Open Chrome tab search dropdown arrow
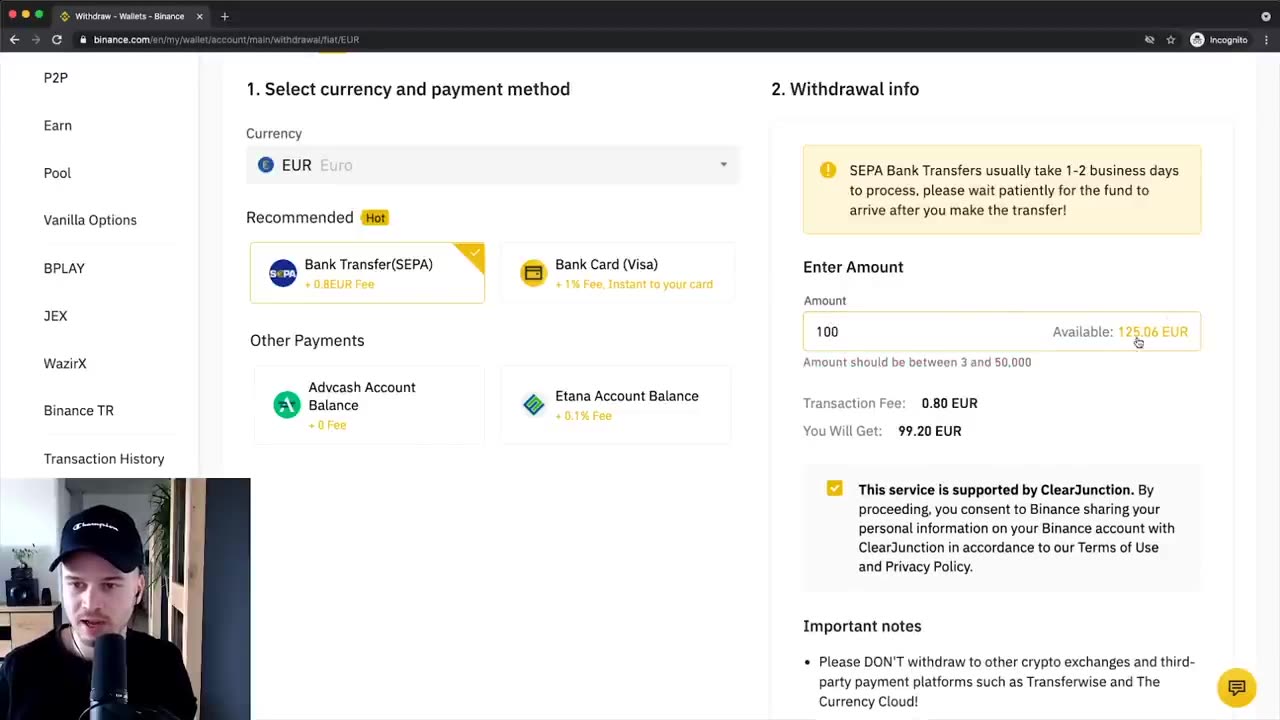 (1266, 16)
